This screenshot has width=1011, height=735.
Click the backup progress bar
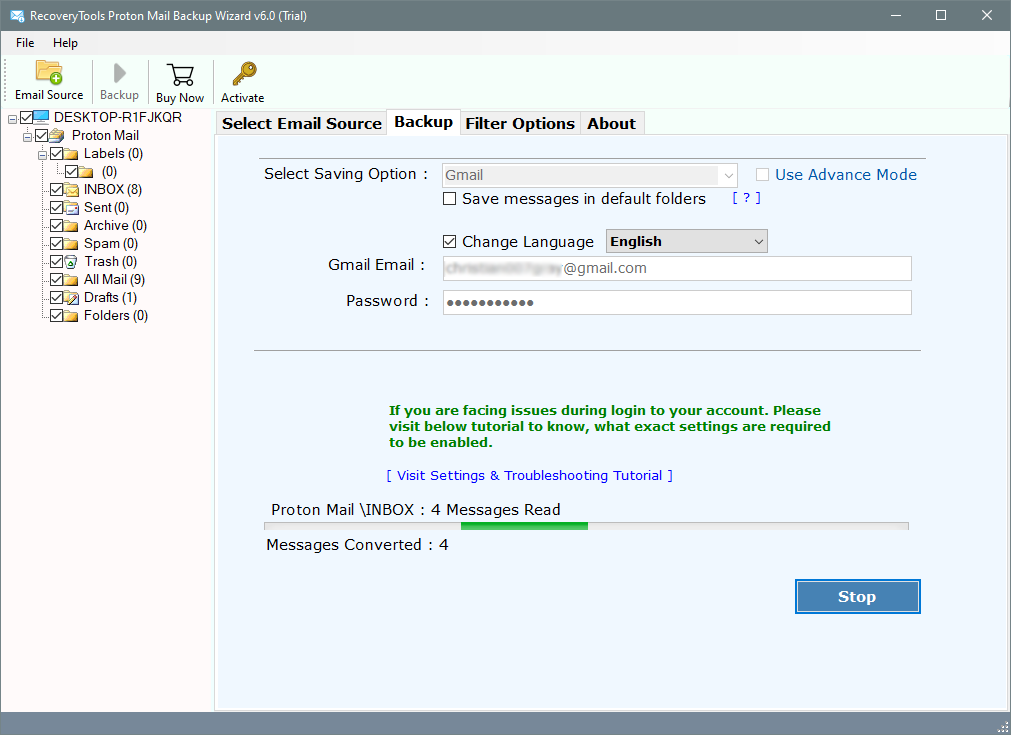tap(586, 526)
